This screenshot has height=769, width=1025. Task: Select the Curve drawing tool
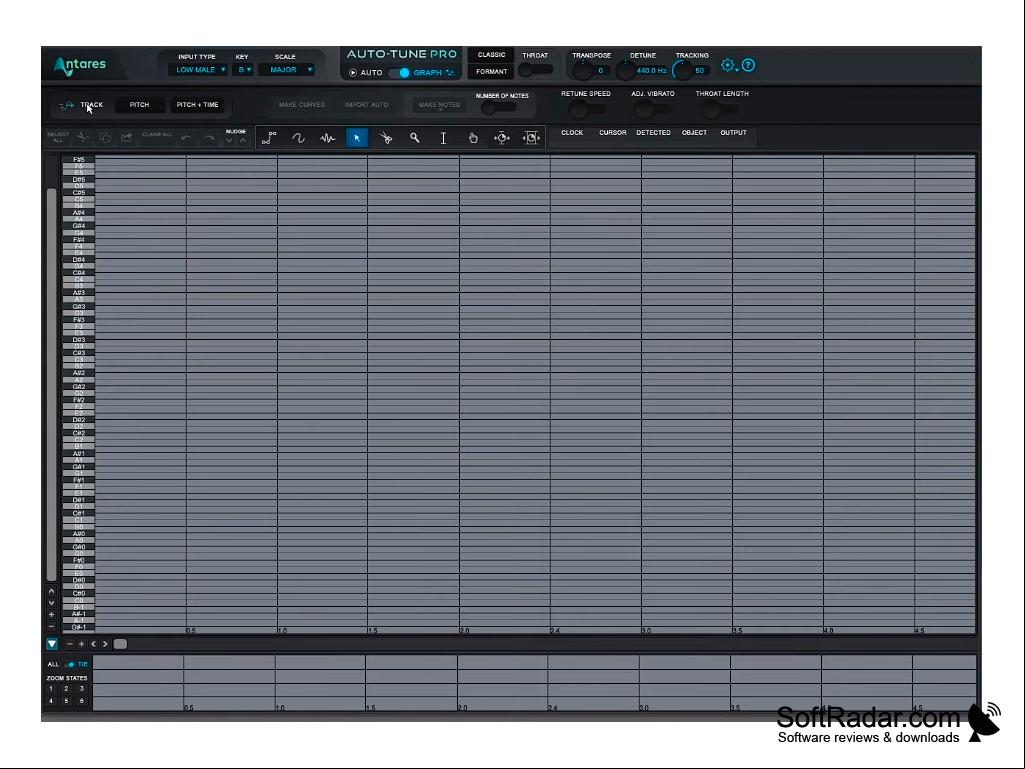click(x=299, y=138)
